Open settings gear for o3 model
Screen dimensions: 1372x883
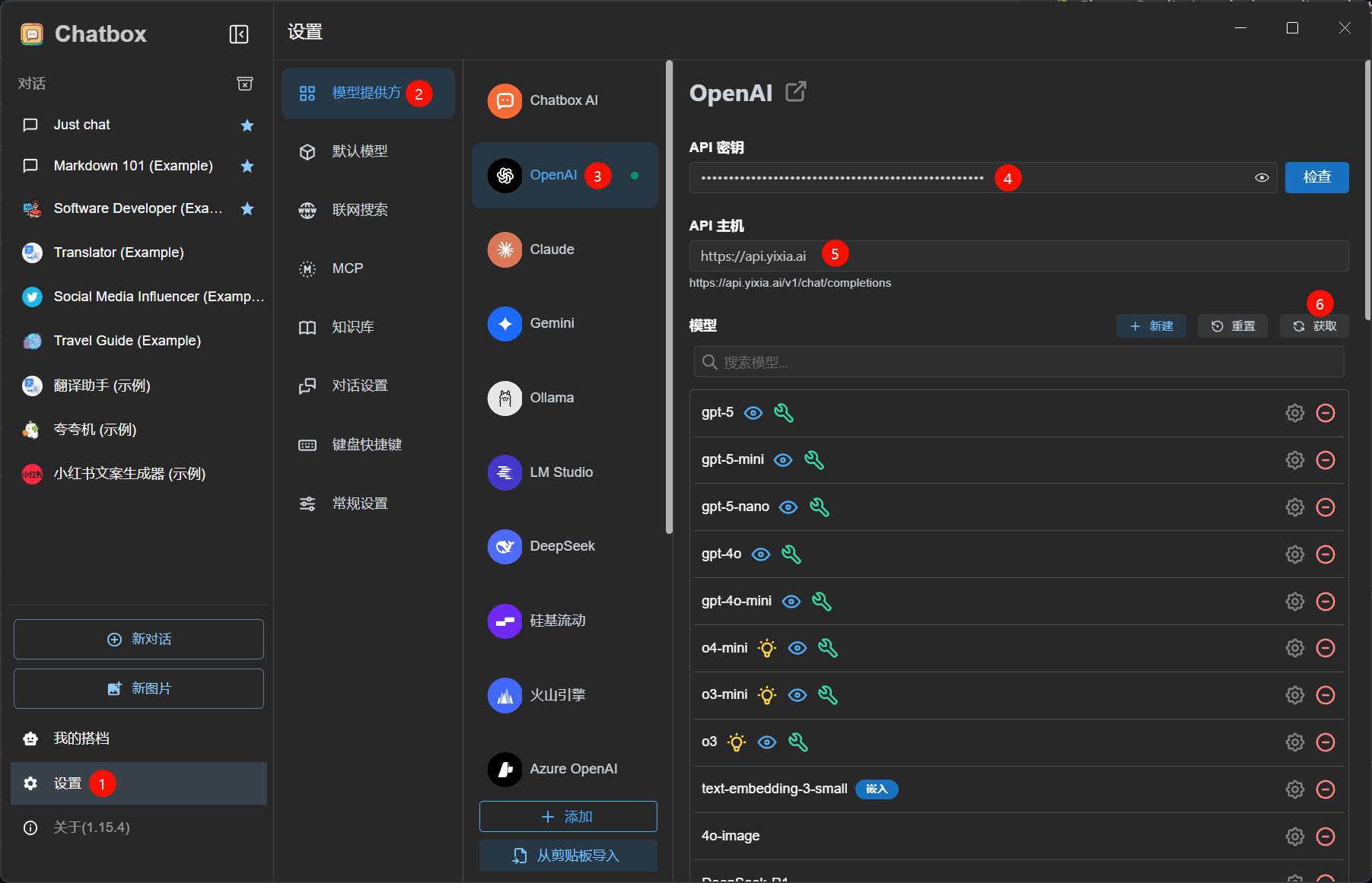pyautogui.click(x=1295, y=742)
